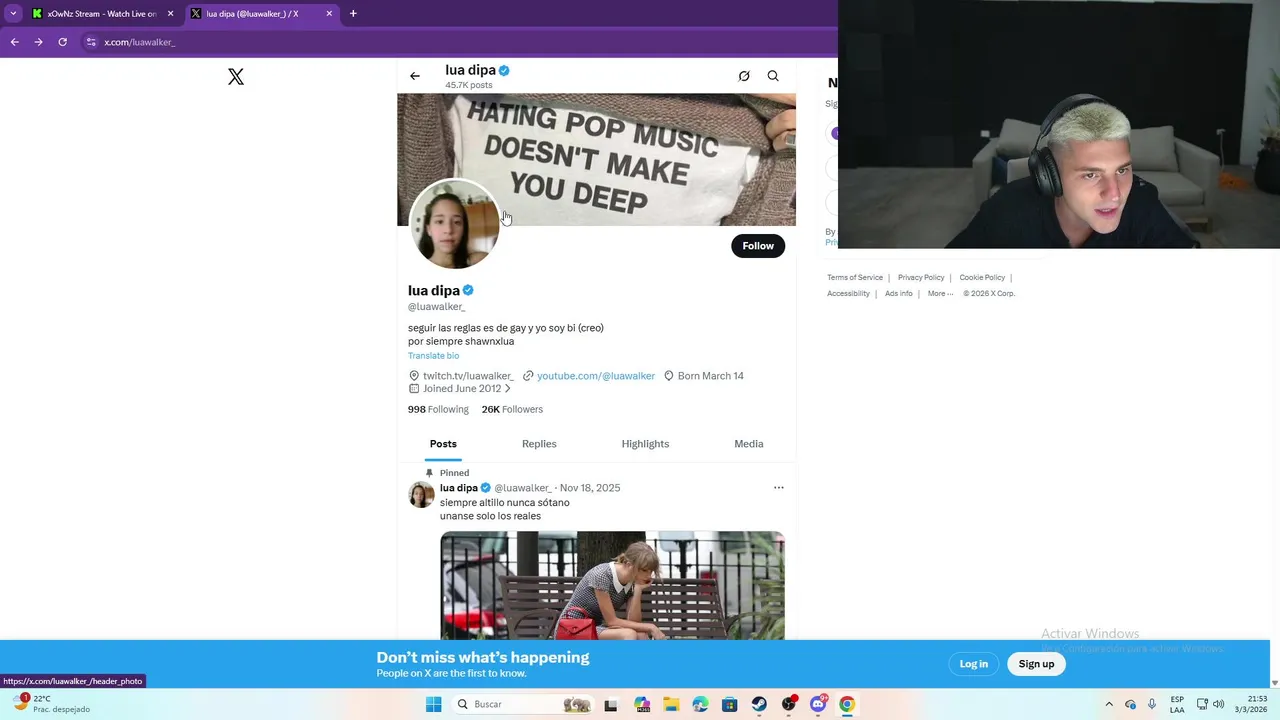Click Sign up button
The height and width of the screenshot is (720, 1280).
1036,664
